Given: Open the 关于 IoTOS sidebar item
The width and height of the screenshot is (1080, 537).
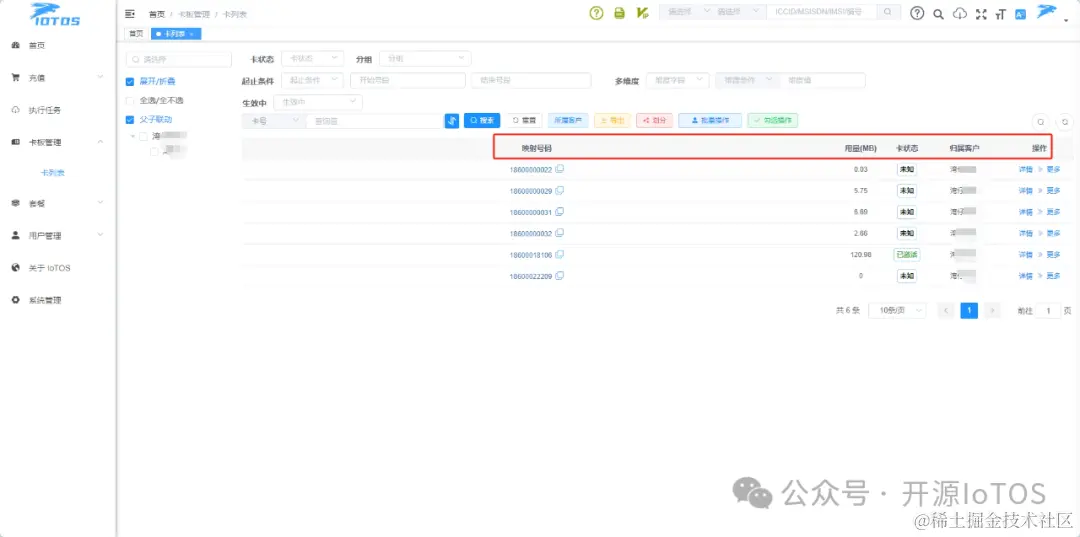Looking at the screenshot, I should [50, 268].
